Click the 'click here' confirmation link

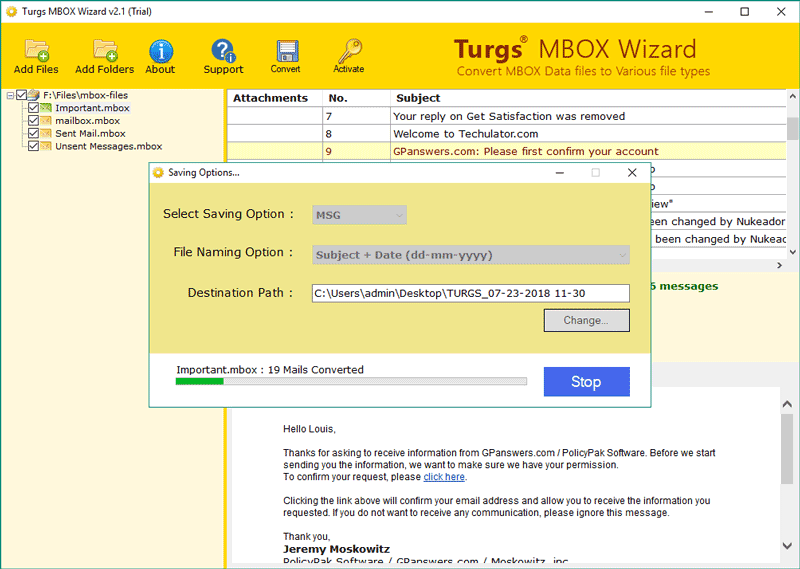click(x=444, y=477)
